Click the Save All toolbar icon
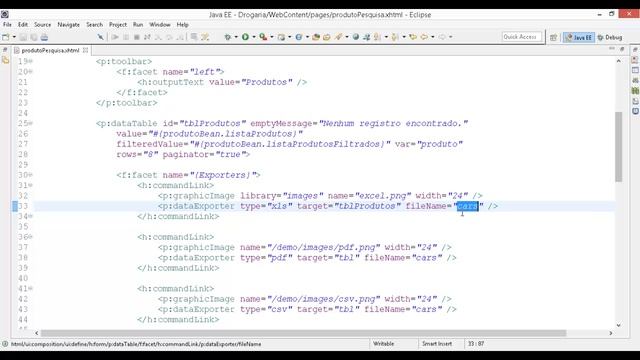The image size is (640, 360). 33,37
